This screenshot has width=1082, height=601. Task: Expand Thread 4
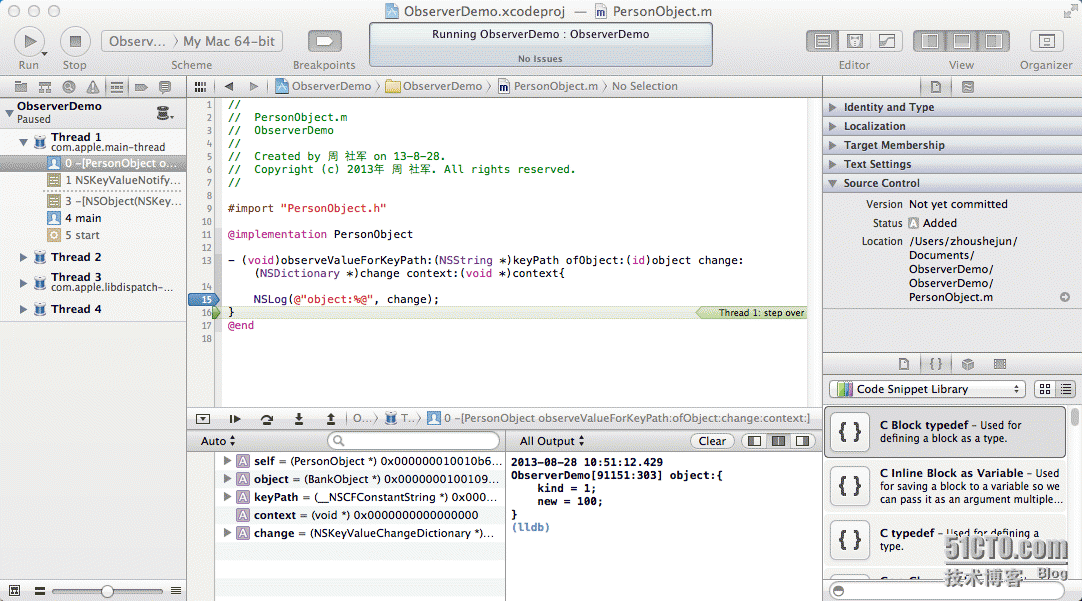coord(23,309)
